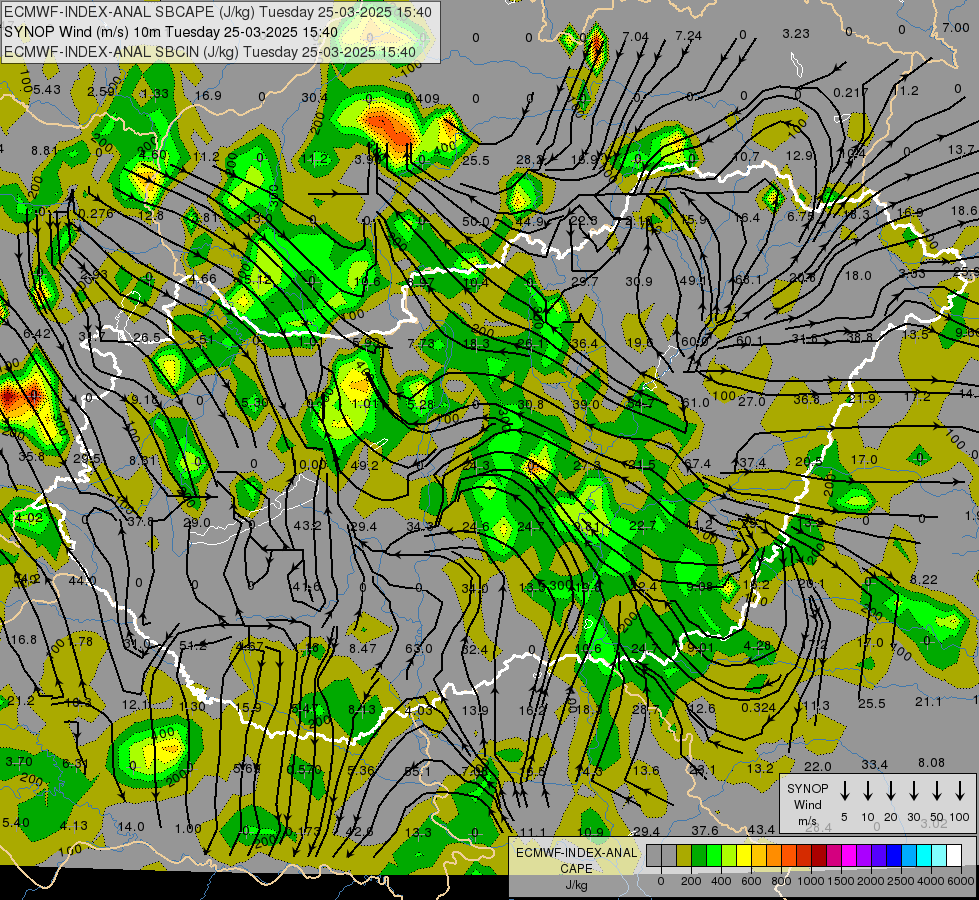Click the map value '7.04'
This screenshot has height=900, width=979.
click(x=636, y=37)
